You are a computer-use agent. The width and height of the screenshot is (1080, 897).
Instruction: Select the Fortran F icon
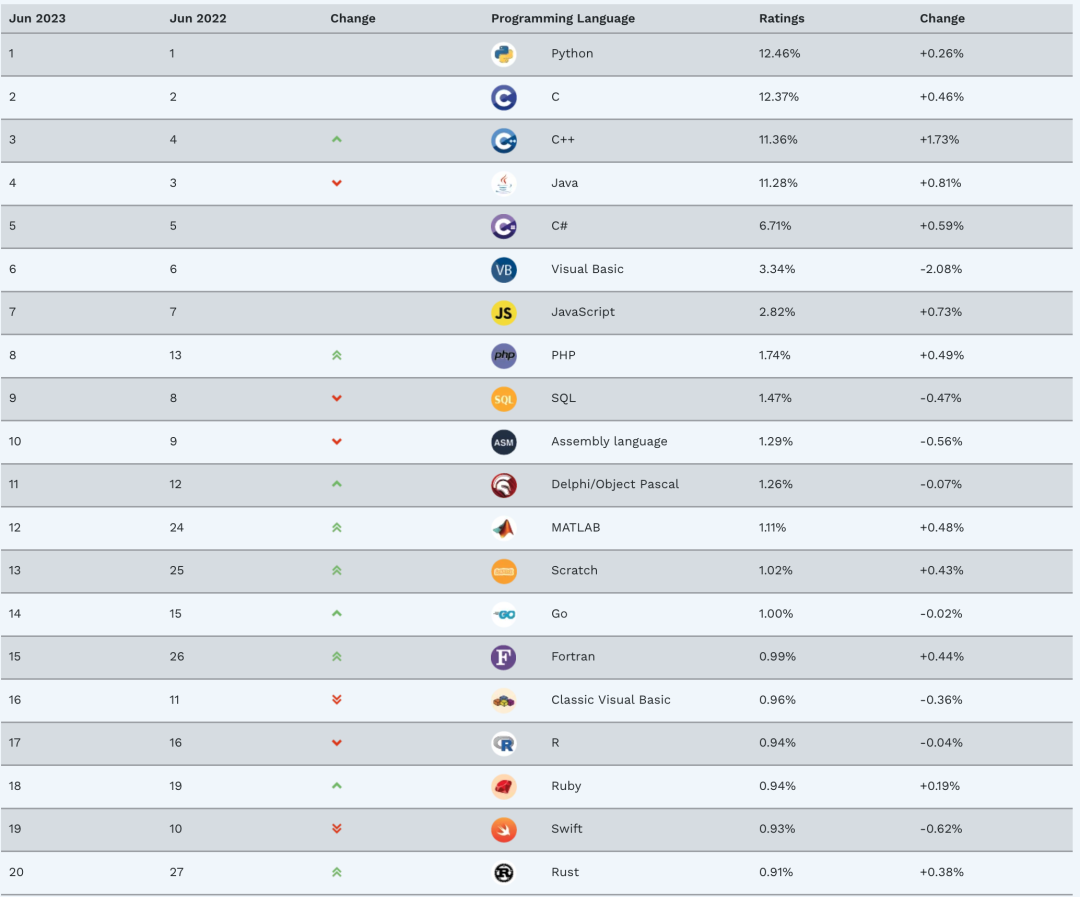(x=503, y=657)
